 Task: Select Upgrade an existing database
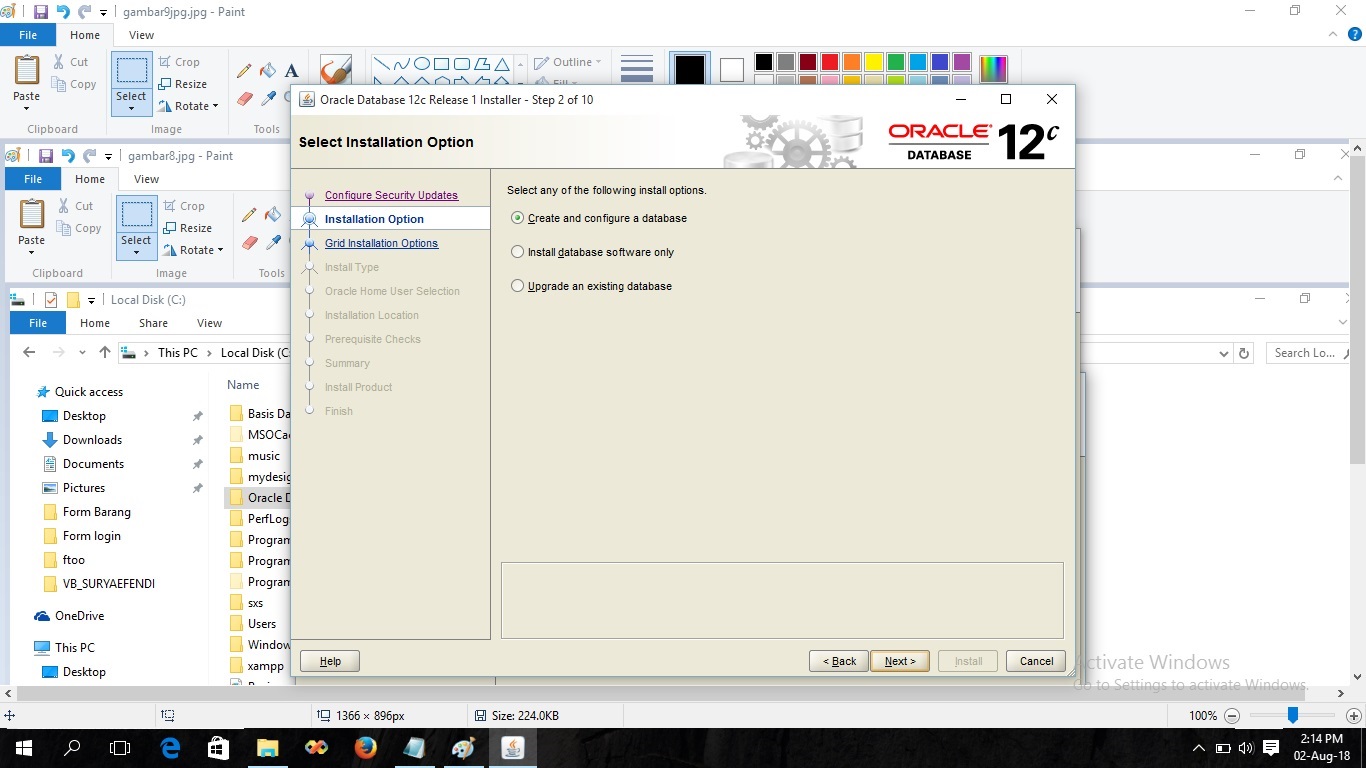pyautogui.click(x=517, y=286)
